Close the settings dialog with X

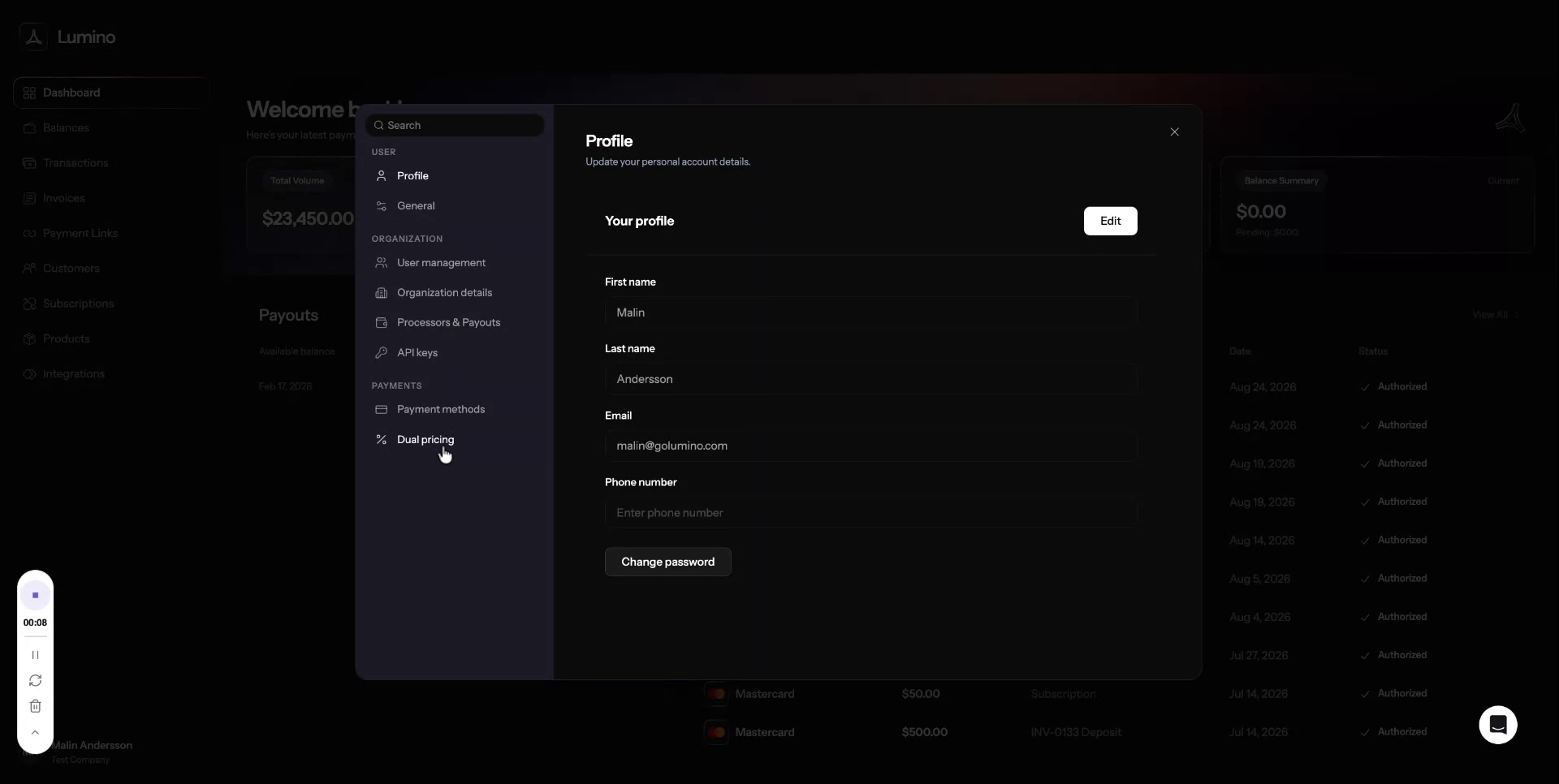(1174, 132)
